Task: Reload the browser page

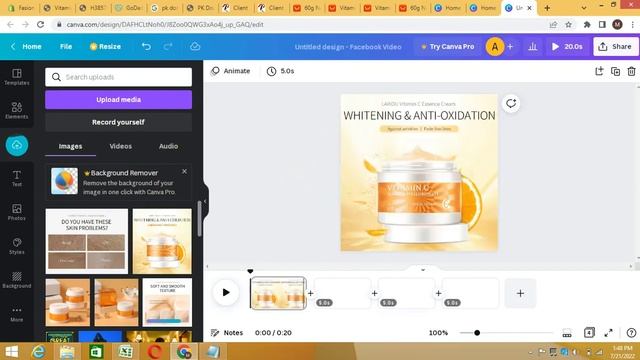Action: pos(40,24)
